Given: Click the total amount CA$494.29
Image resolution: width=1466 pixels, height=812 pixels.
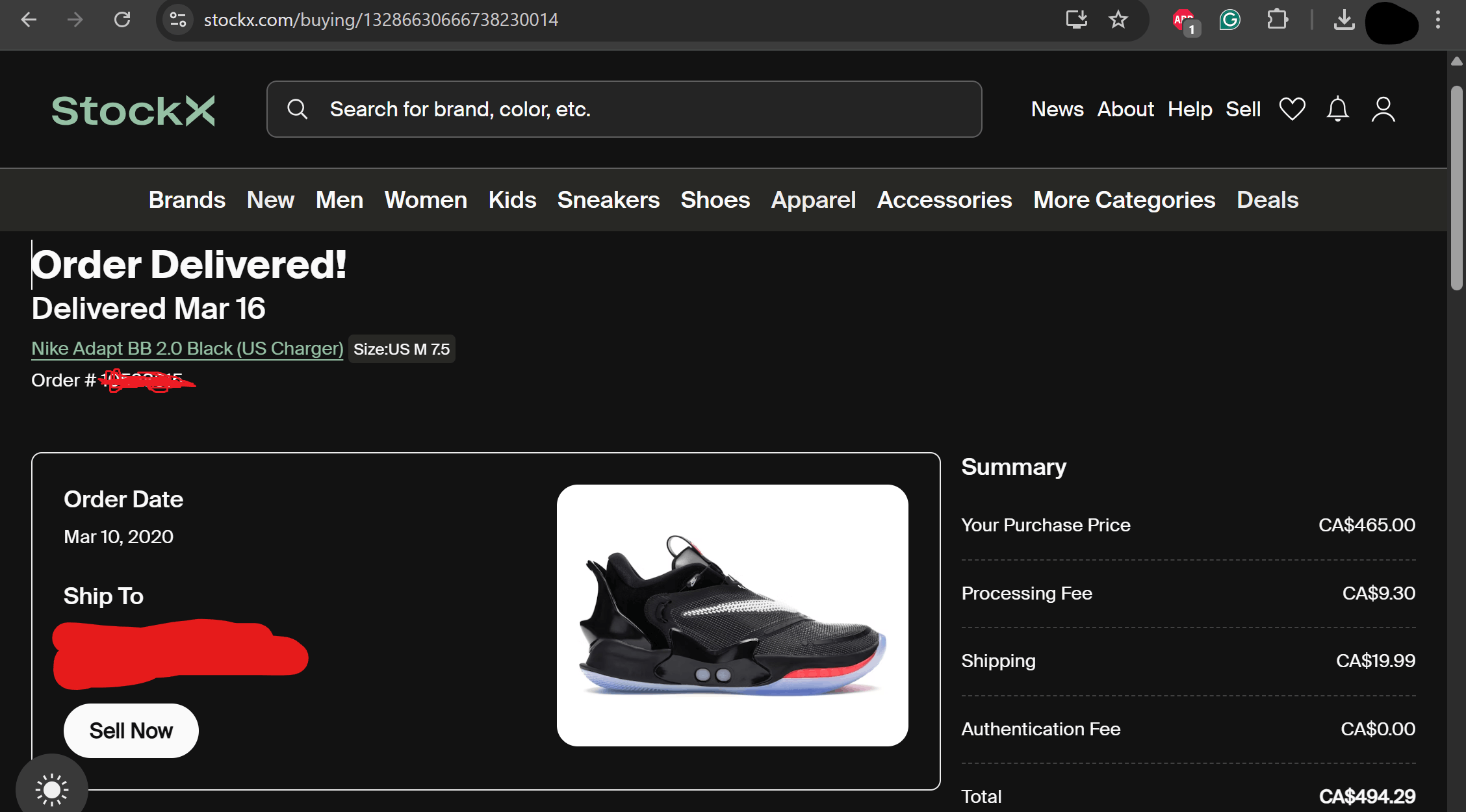Looking at the screenshot, I should pyautogui.click(x=1367, y=796).
